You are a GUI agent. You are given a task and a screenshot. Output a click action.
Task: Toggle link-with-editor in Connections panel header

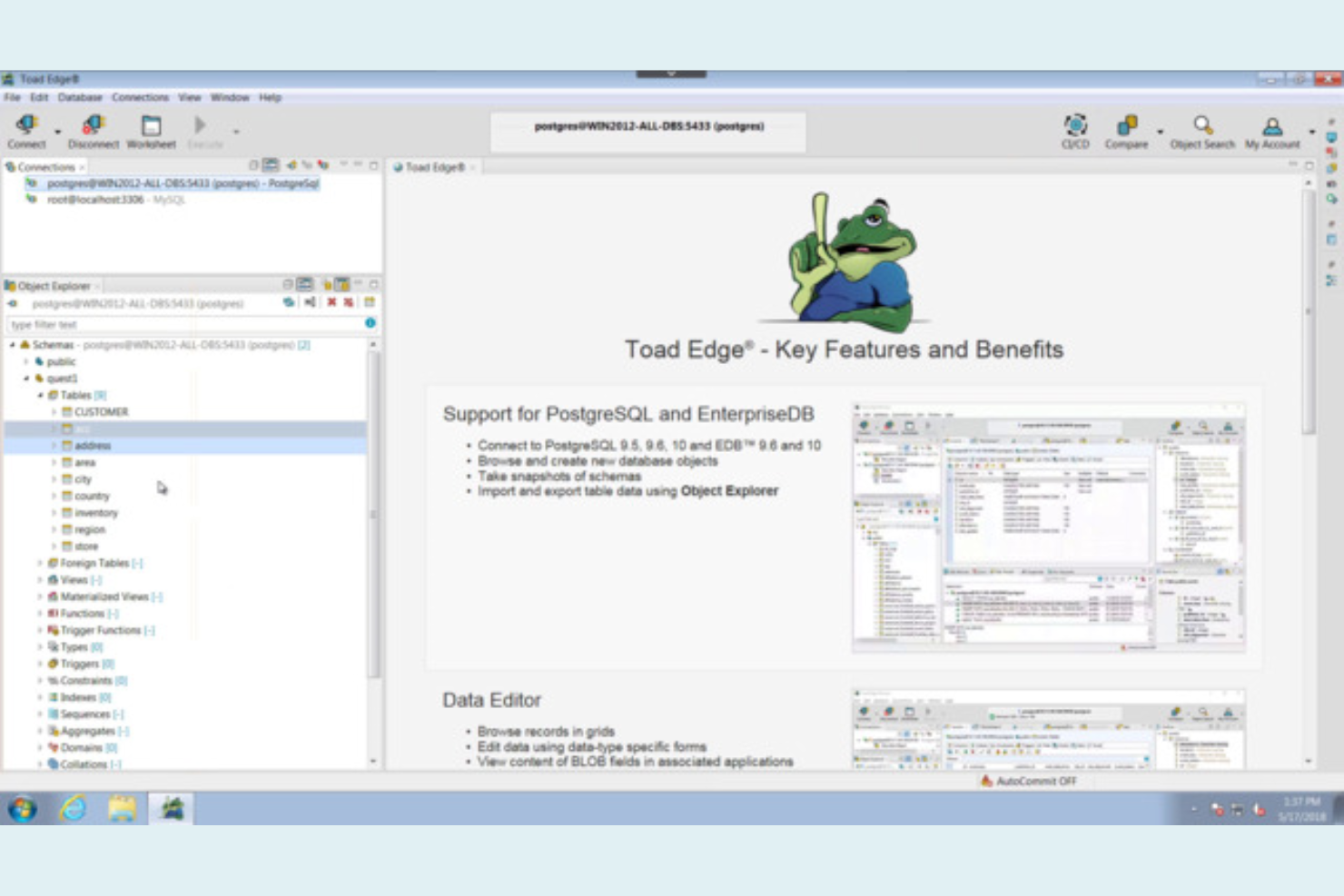tap(271, 165)
